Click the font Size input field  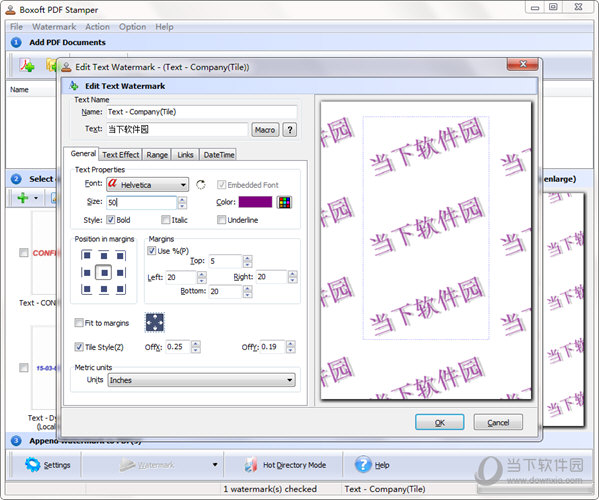pyautogui.click(x=142, y=202)
